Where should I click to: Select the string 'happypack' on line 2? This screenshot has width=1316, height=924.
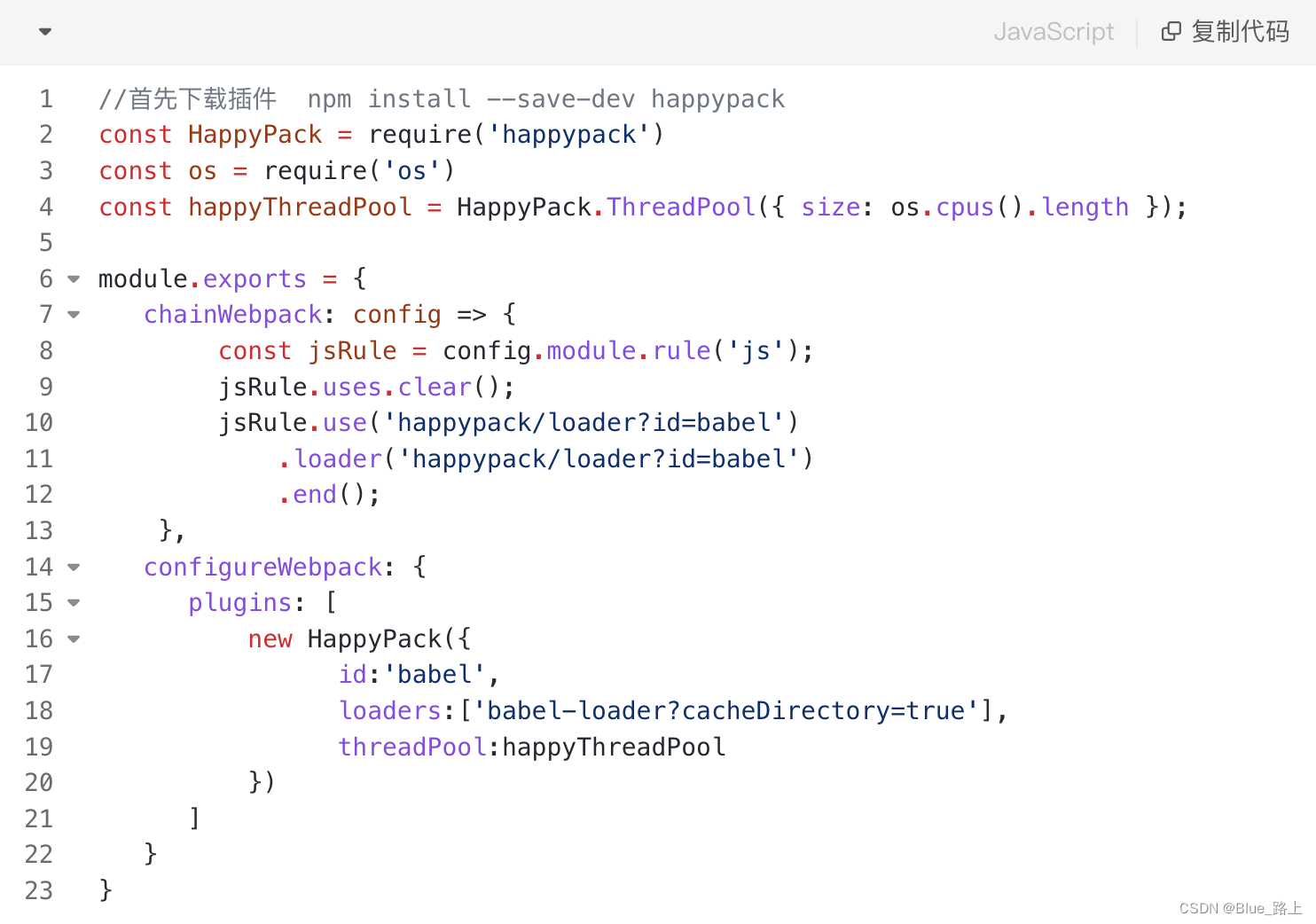click(568, 134)
